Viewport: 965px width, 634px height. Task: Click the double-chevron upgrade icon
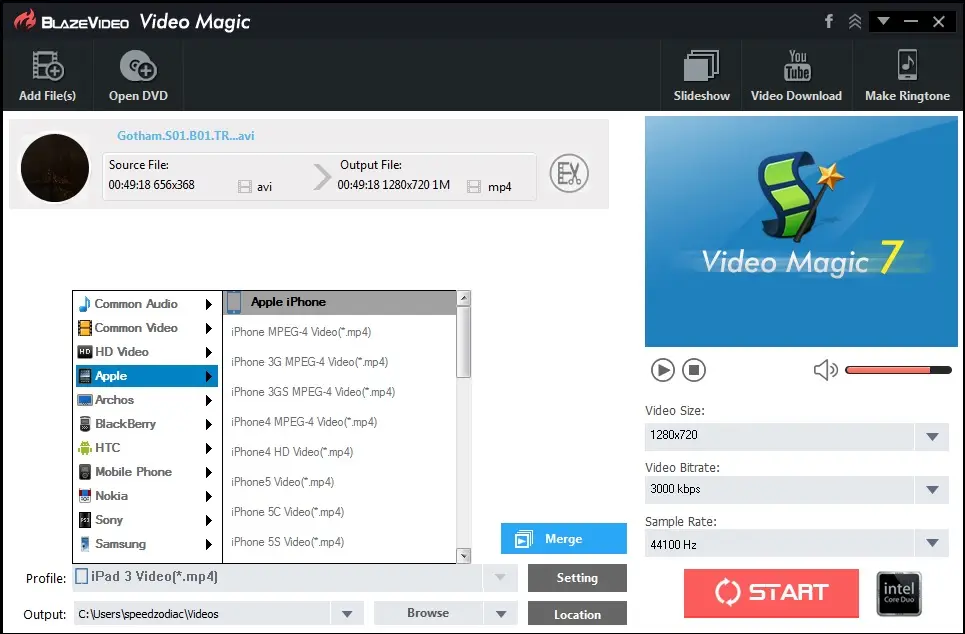[855, 22]
